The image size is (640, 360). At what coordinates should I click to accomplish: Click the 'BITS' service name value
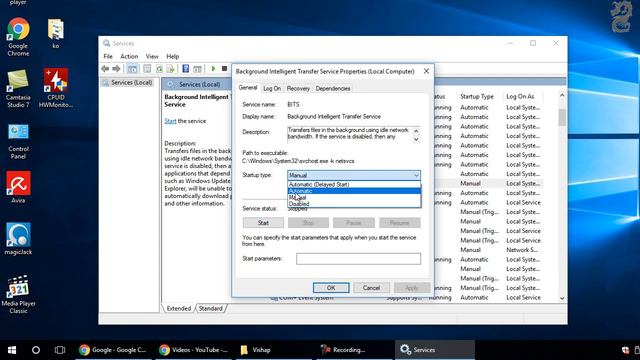(x=293, y=104)
